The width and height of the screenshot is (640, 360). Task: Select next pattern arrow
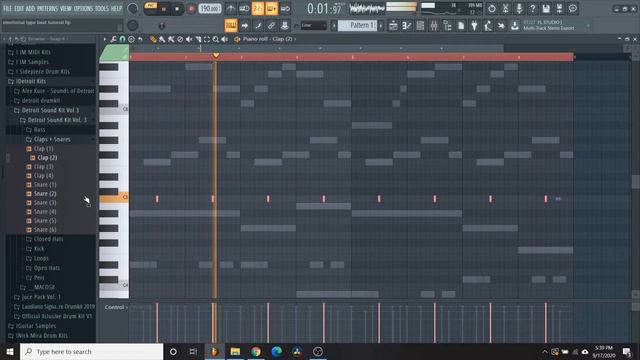[381, 26]
